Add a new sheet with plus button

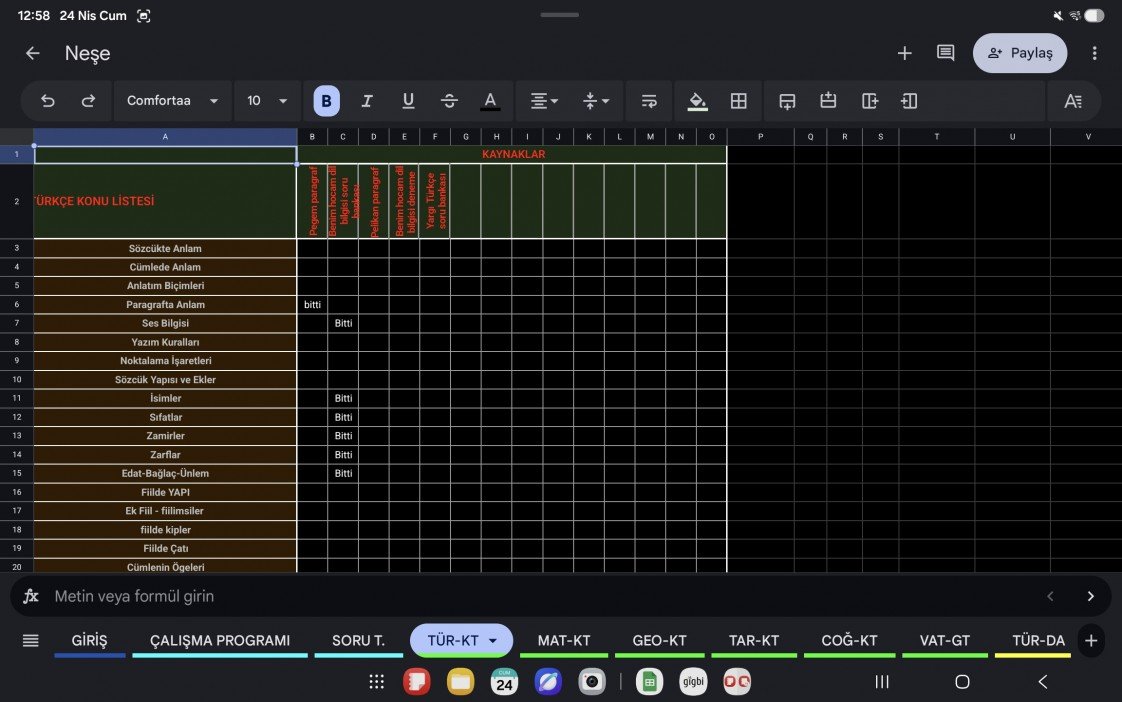(1091, 640)
